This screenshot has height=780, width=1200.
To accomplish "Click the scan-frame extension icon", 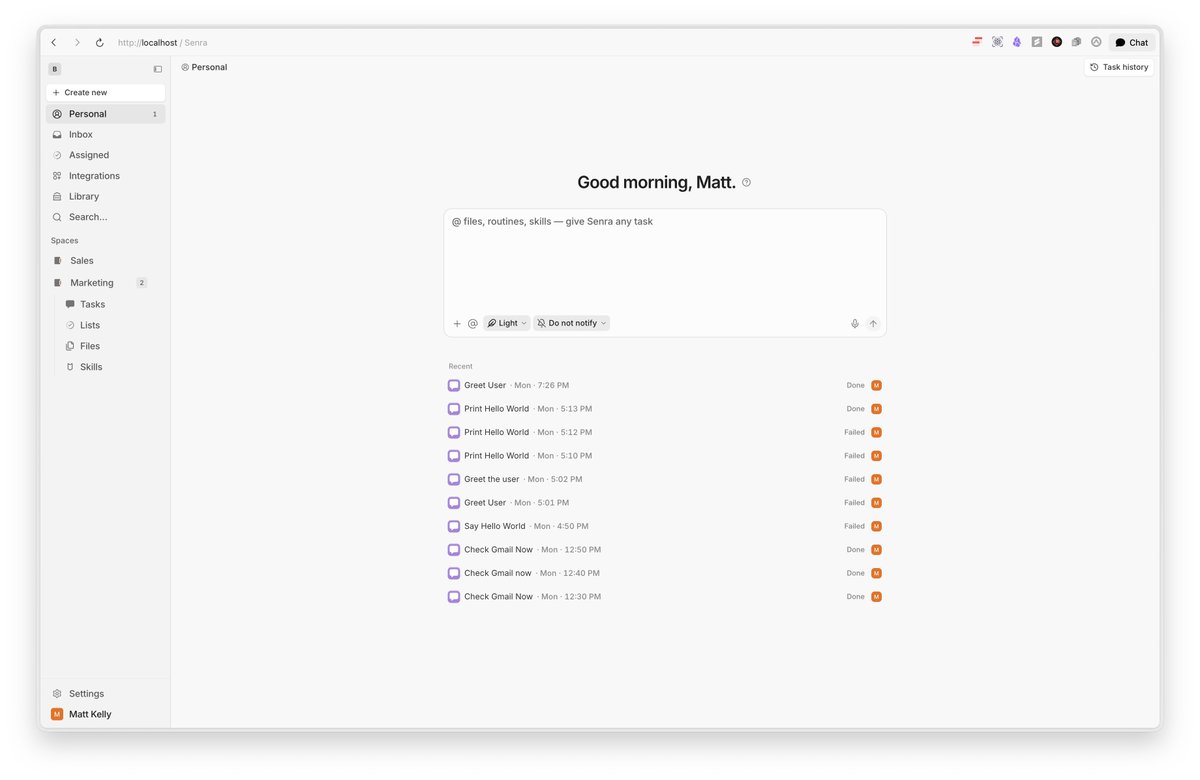I will click(x=997, y=42).
